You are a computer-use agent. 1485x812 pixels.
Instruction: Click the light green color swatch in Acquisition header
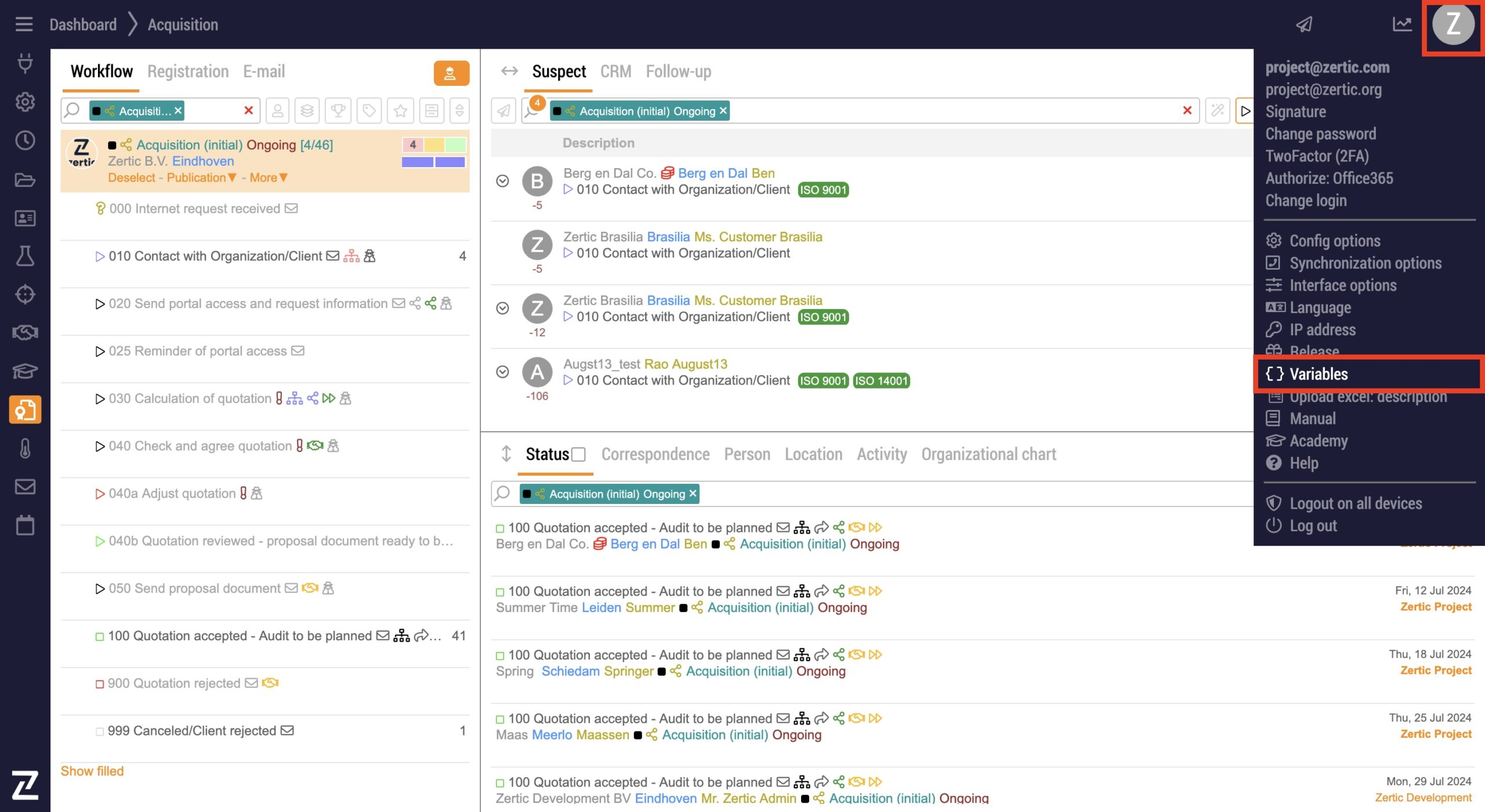click(455, 144)
